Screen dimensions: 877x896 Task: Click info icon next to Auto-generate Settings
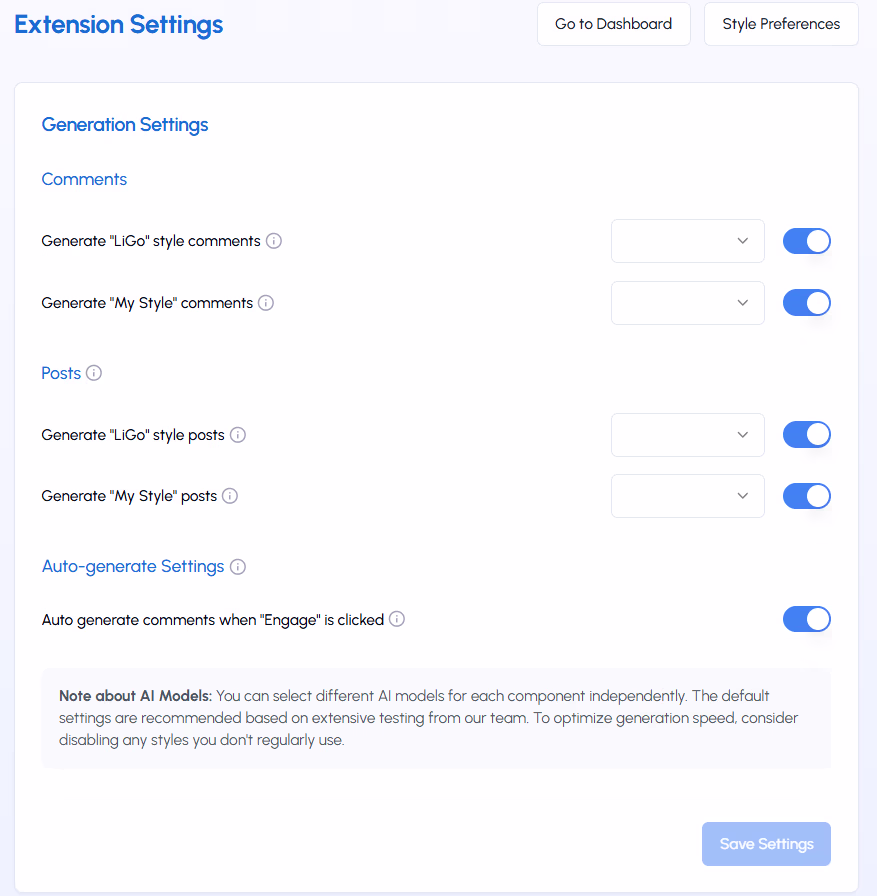tap(238, 567)
